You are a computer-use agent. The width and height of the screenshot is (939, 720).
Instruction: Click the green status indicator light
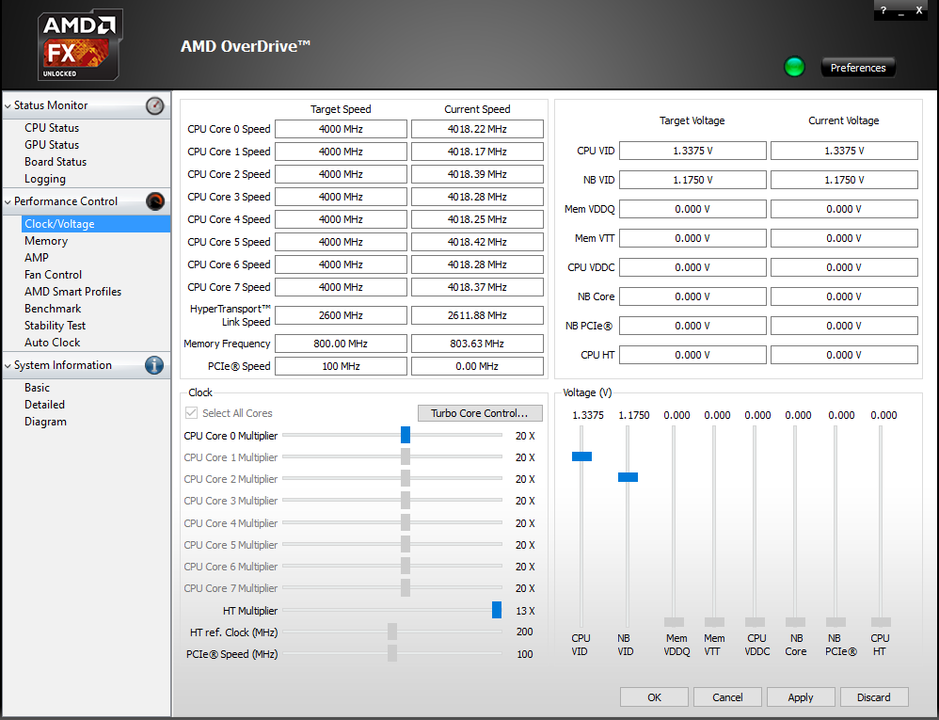(794, 67)
